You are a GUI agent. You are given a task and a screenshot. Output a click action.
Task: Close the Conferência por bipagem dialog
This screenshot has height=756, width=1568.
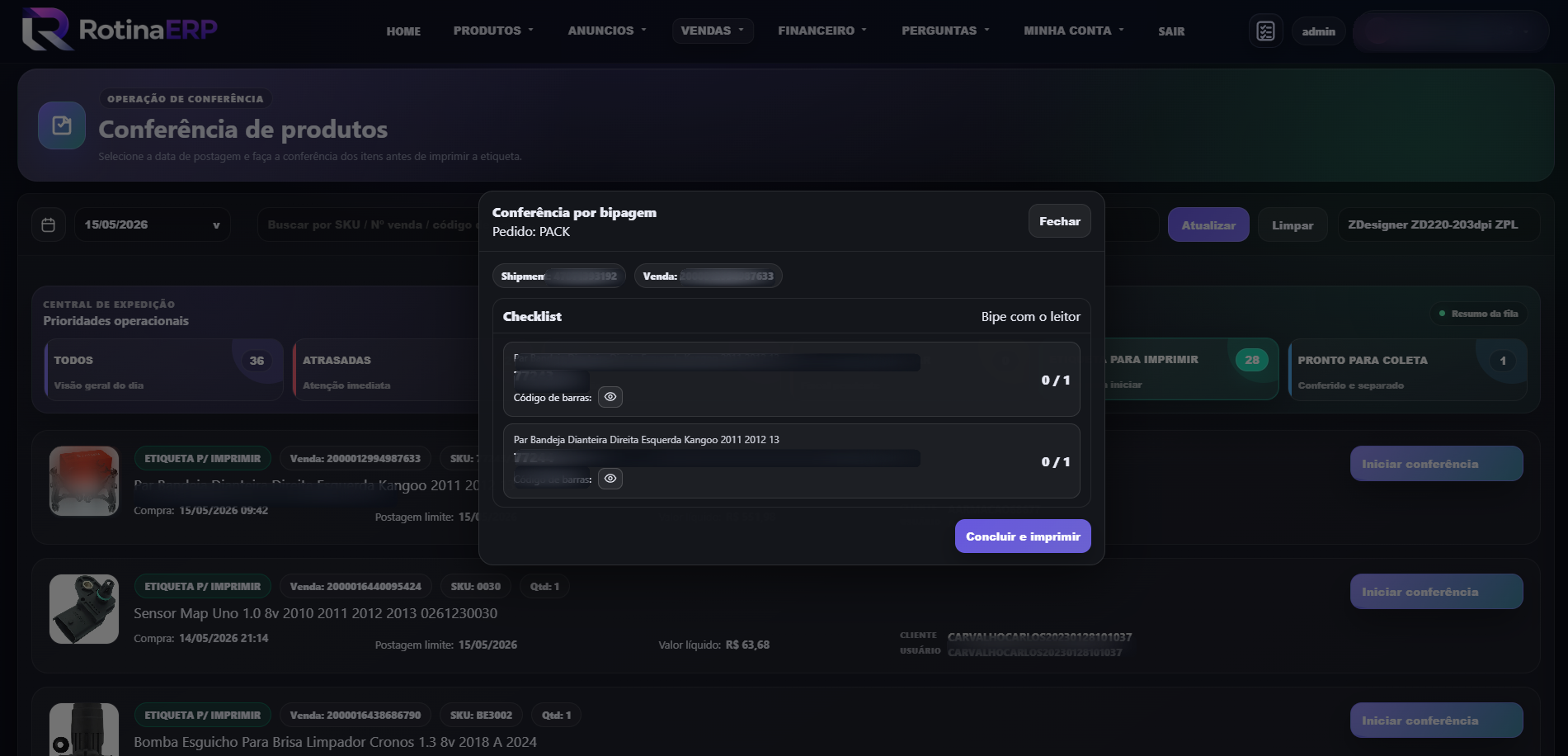1059,221
